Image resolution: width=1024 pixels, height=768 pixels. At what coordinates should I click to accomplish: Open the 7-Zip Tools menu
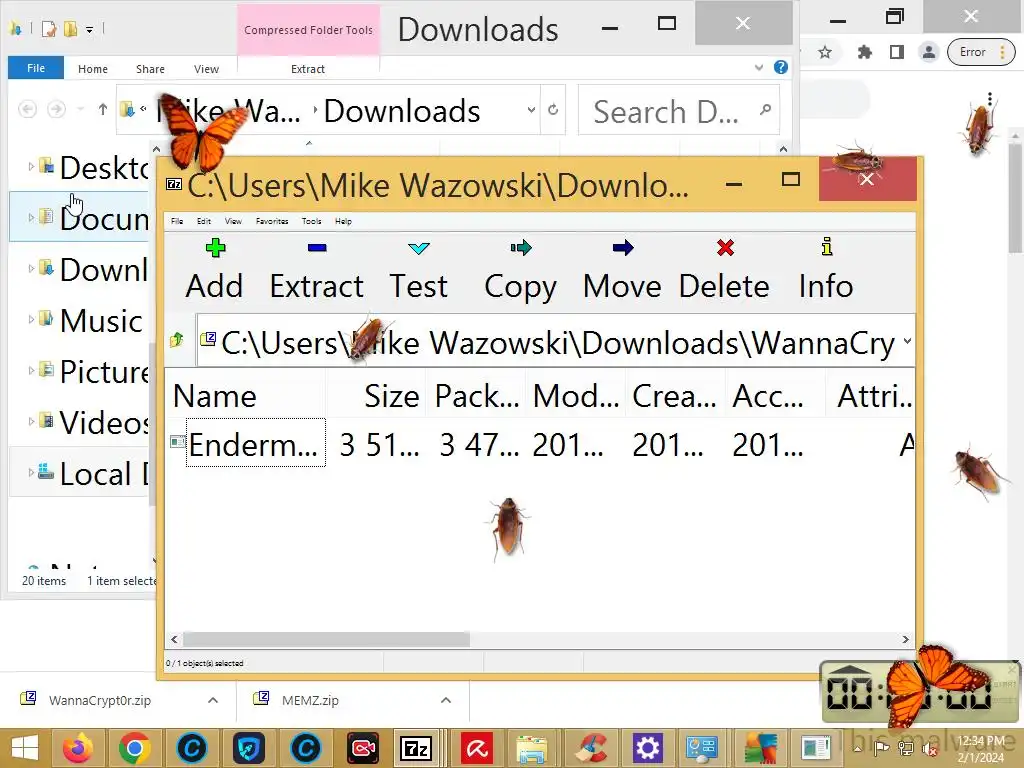point(312,221)
